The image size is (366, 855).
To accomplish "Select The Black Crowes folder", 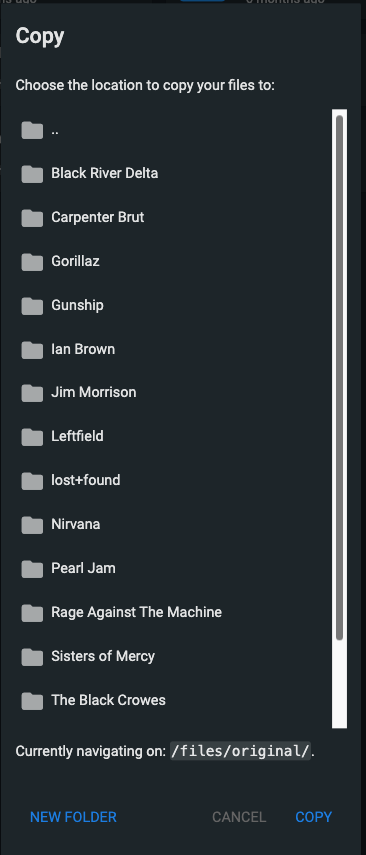I will (173, 700).
